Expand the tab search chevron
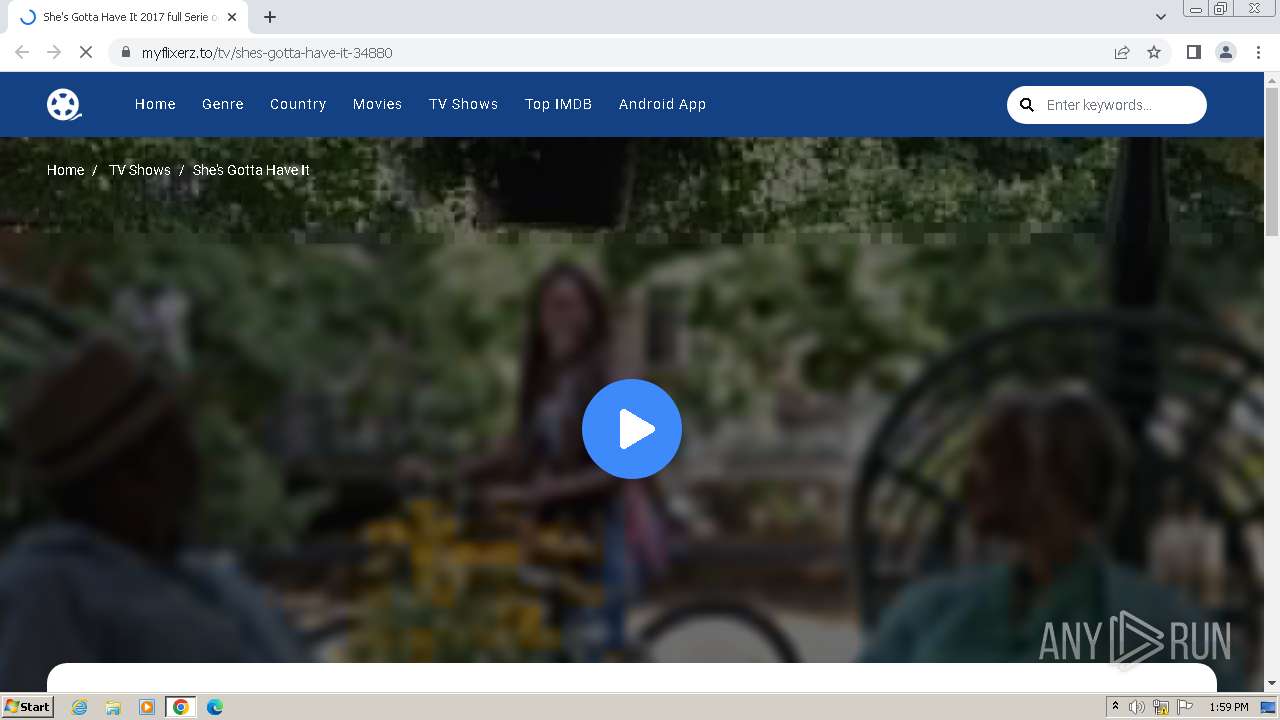 [x=1160, y=17]
